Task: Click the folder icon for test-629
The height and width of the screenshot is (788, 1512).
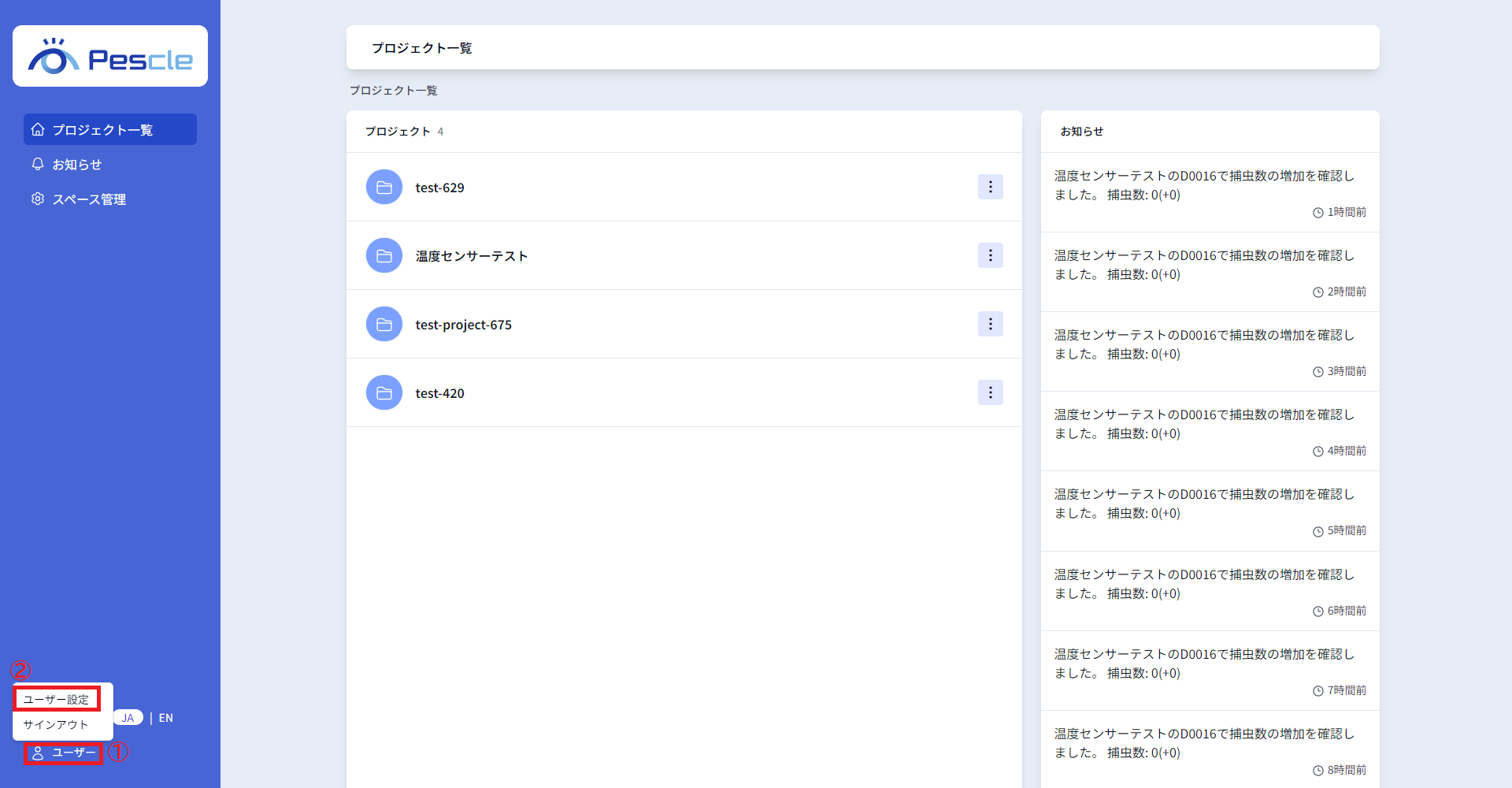Action: click(x=384, y=188)
